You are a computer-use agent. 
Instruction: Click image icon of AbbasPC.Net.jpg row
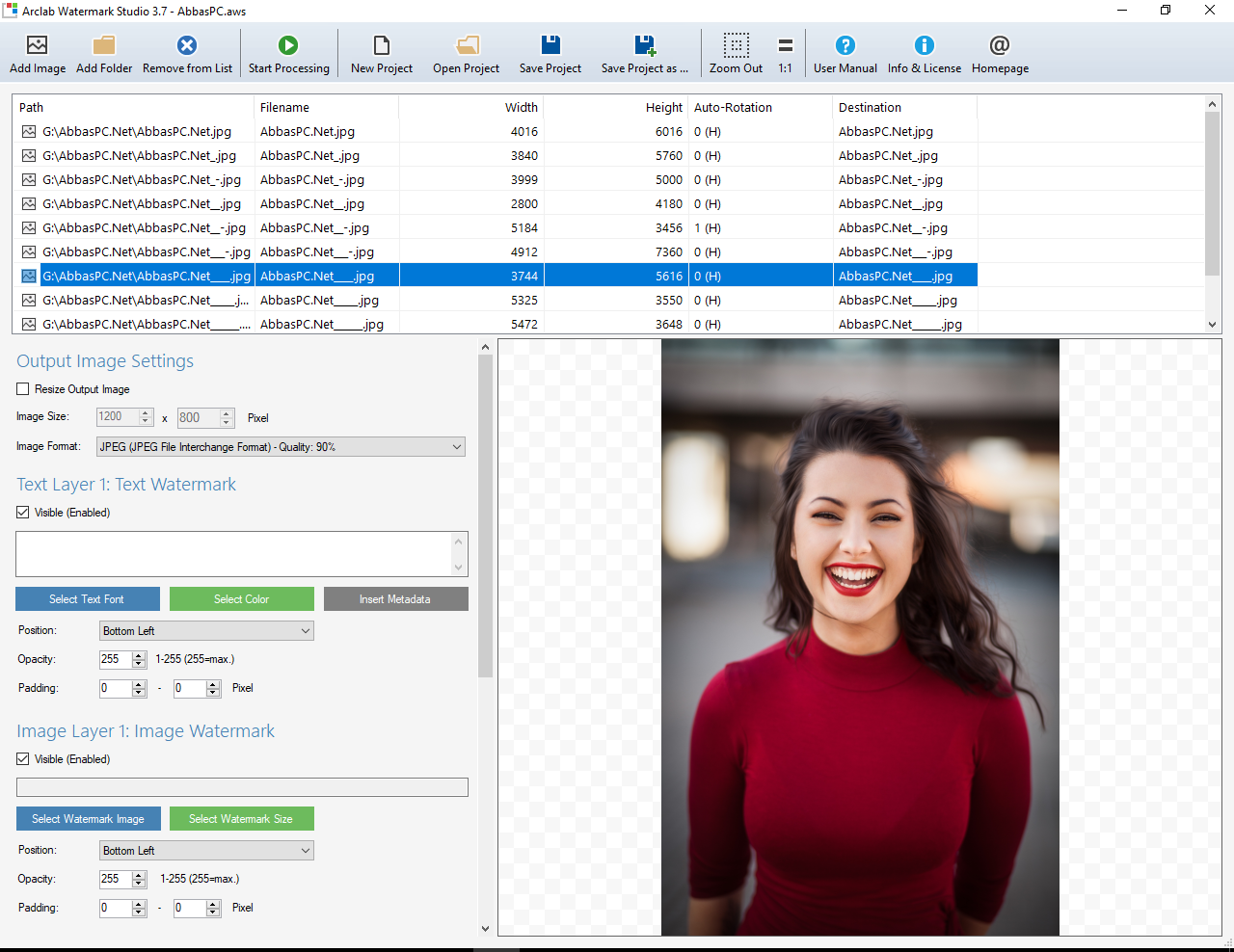[x=29, y=131]
